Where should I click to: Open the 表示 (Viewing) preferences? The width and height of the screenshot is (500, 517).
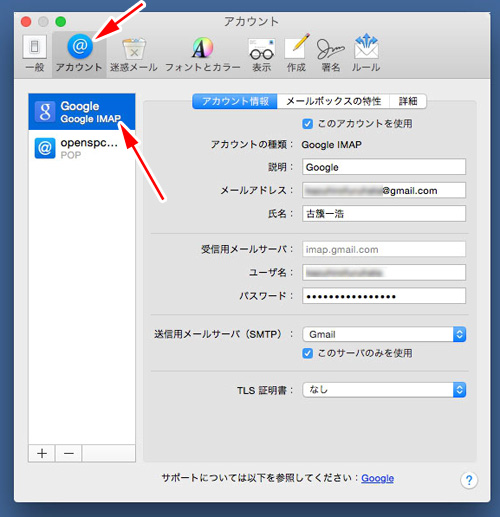(x=262, y=55)
